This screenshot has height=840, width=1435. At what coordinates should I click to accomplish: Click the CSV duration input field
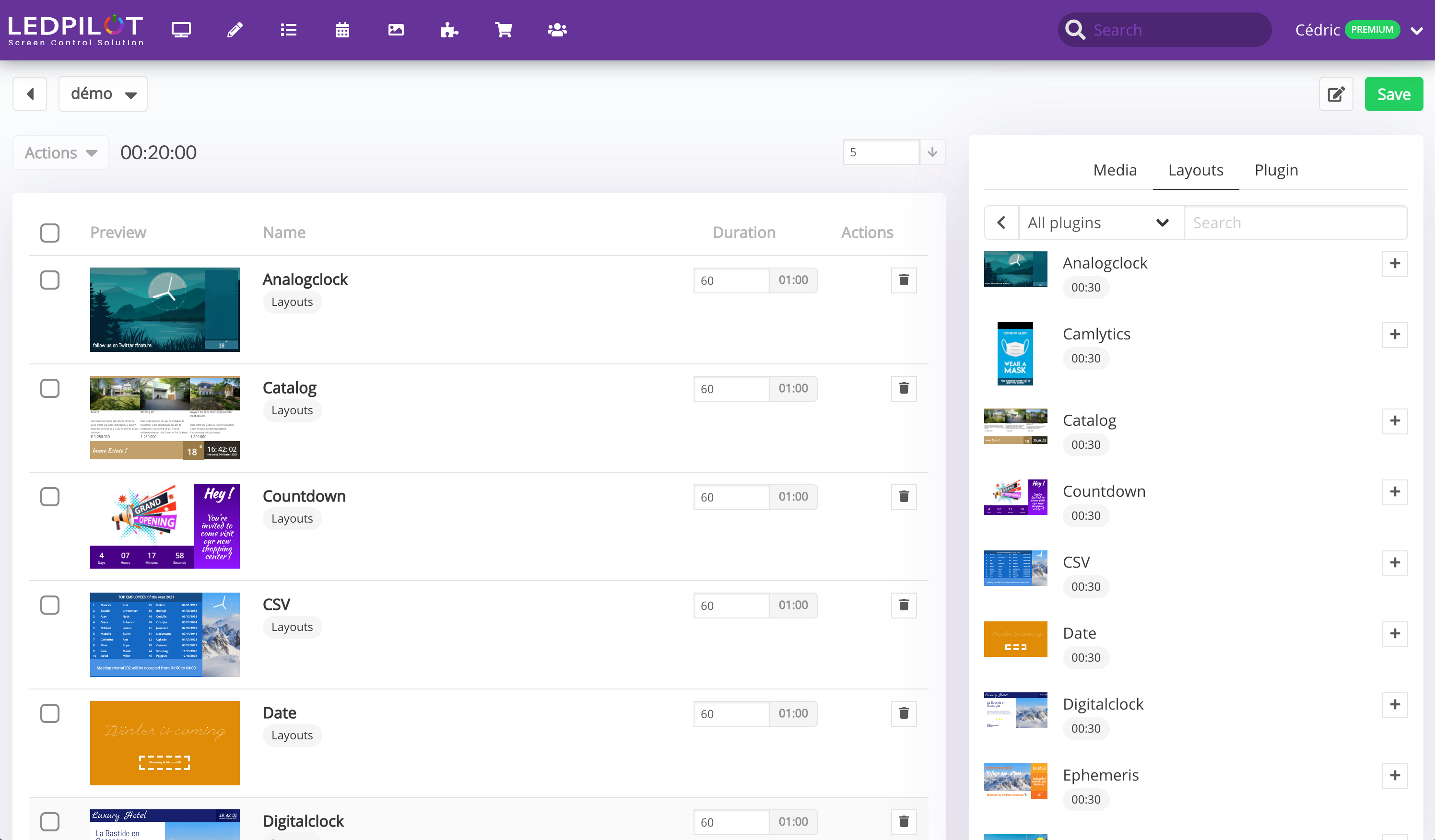[x=731, y=606]
